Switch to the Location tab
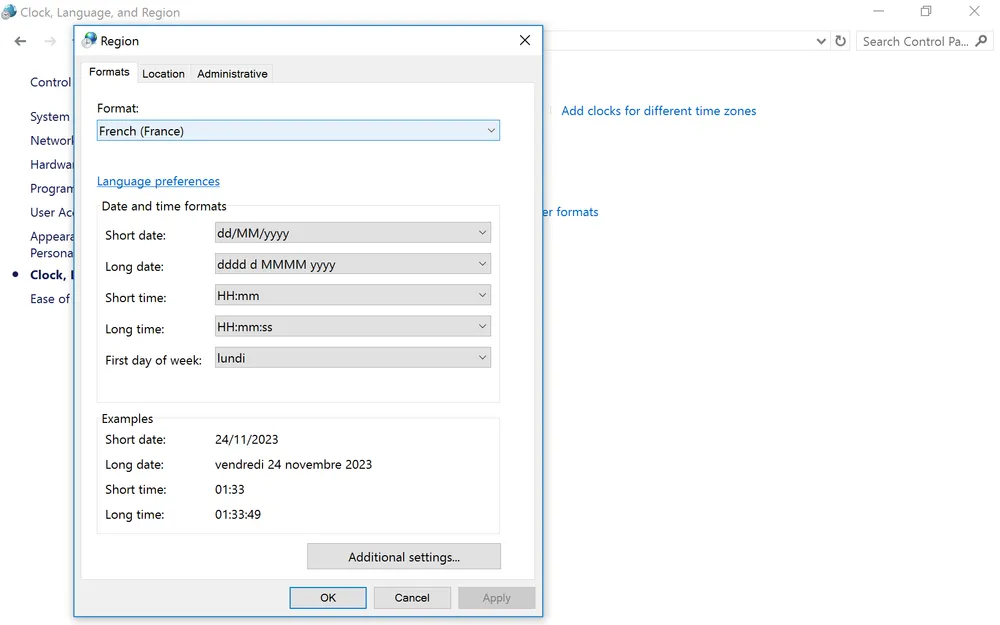Image resolution: width=1000 pixels, height=625 pixels. pos(163,73)
